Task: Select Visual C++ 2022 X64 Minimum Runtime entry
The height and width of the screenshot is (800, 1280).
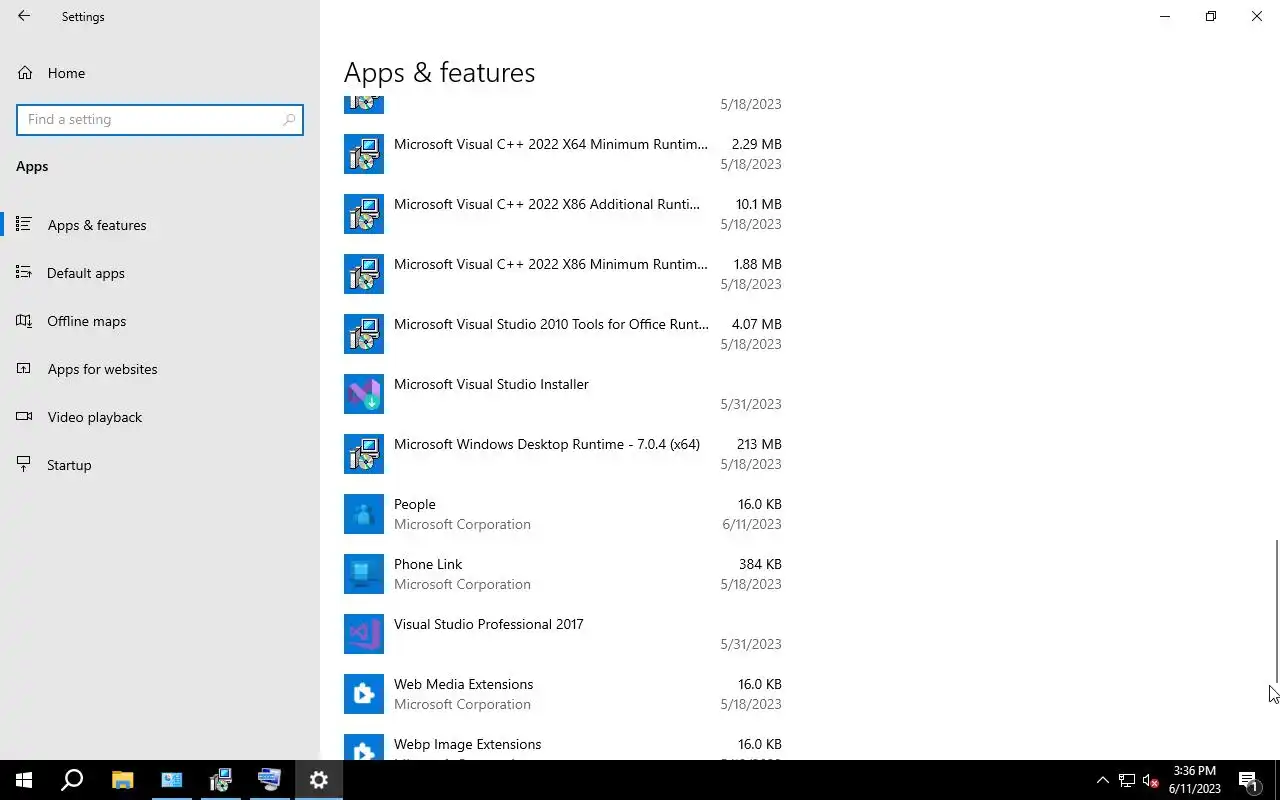Action: click(563, 154)
